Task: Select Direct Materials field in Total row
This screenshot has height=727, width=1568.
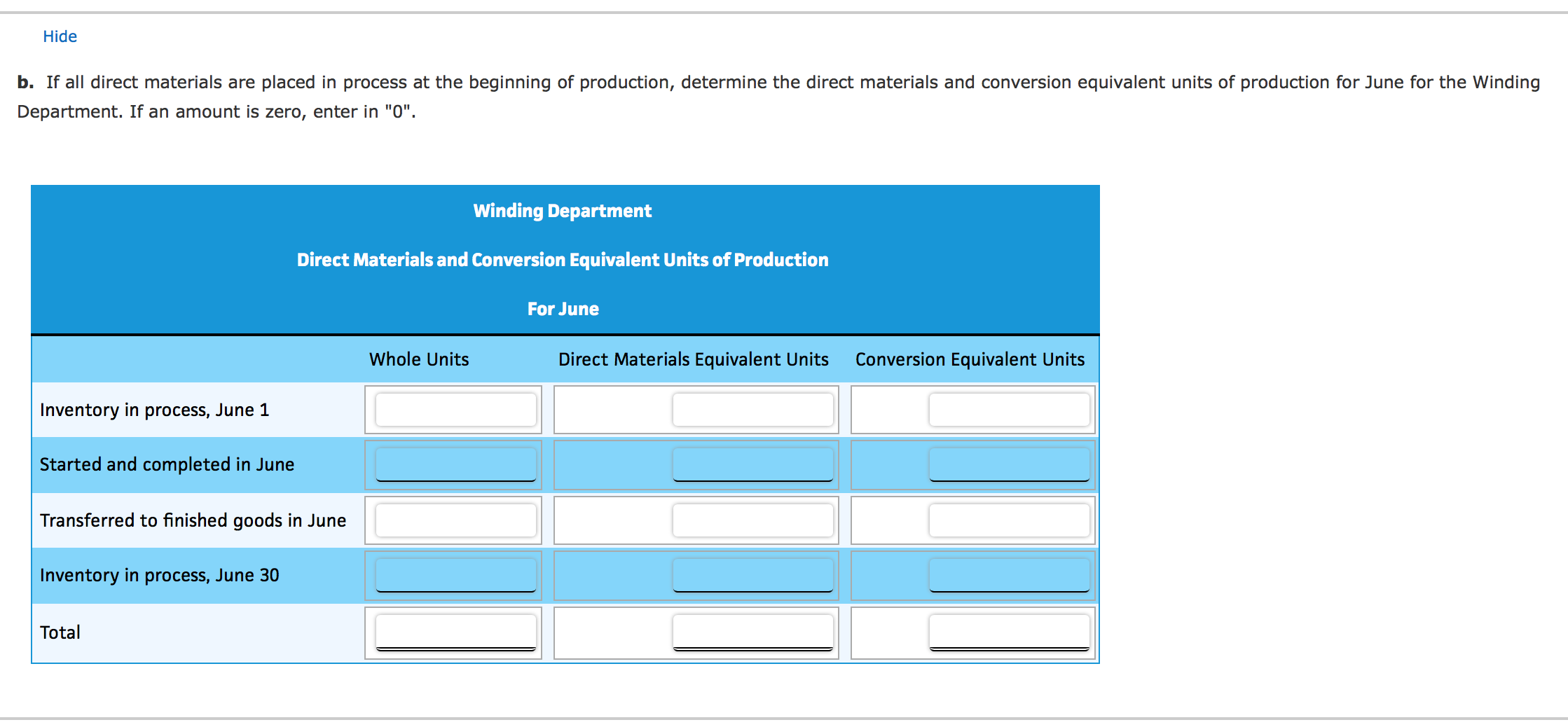Action: pyautogui.click(x=753, y=632)
